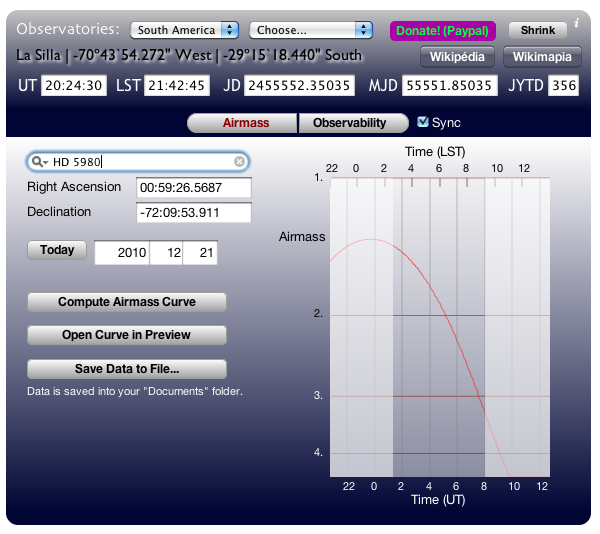Open the Choose... observatory dropdown
Viewport: 600px width, 534px height.
pos(311,30)
